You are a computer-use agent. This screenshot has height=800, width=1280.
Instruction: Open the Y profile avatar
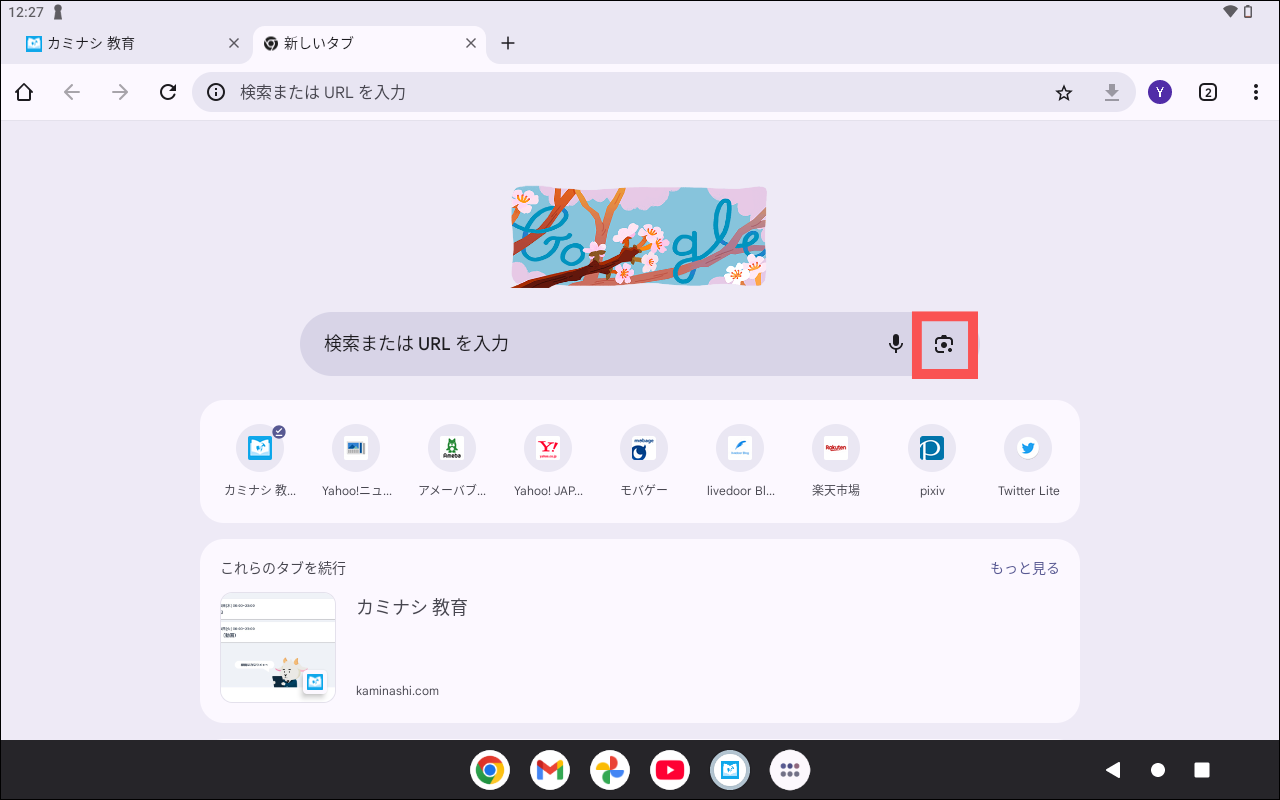pos(1160,92)
